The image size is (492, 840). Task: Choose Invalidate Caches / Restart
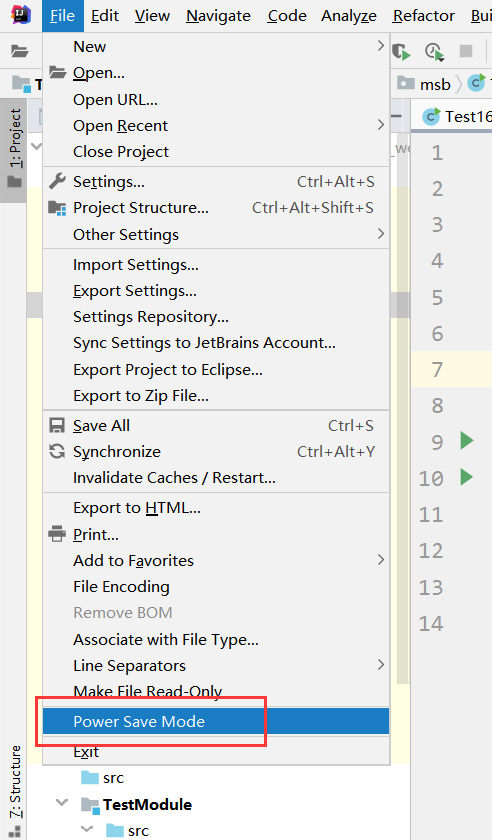216,477
